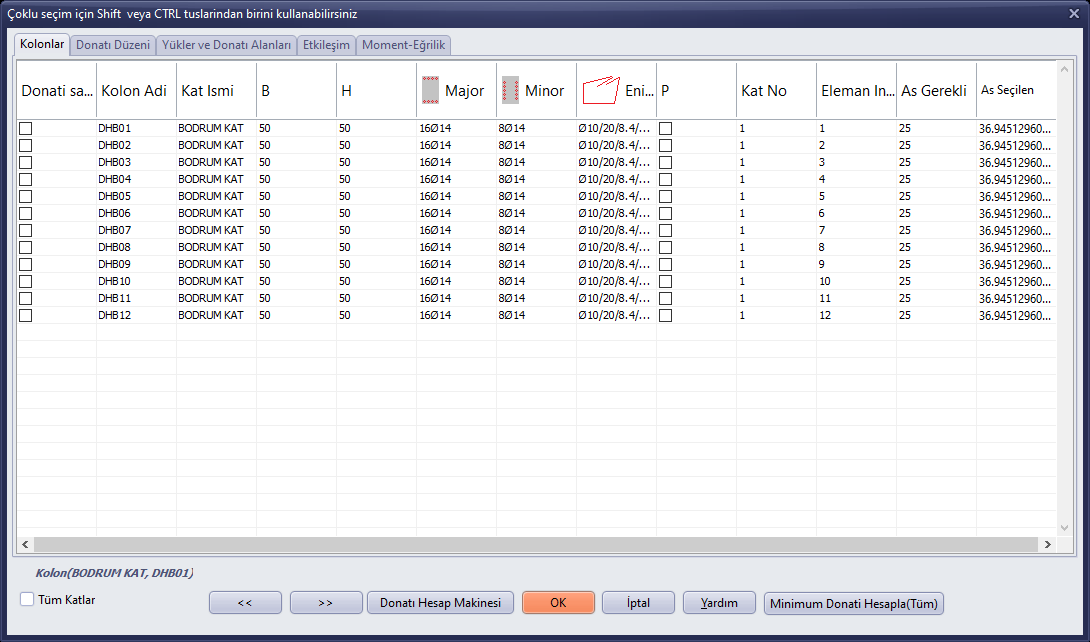Enable the P checkbox in row DHB09
The image size is (1090, 642).
point(665,264)
